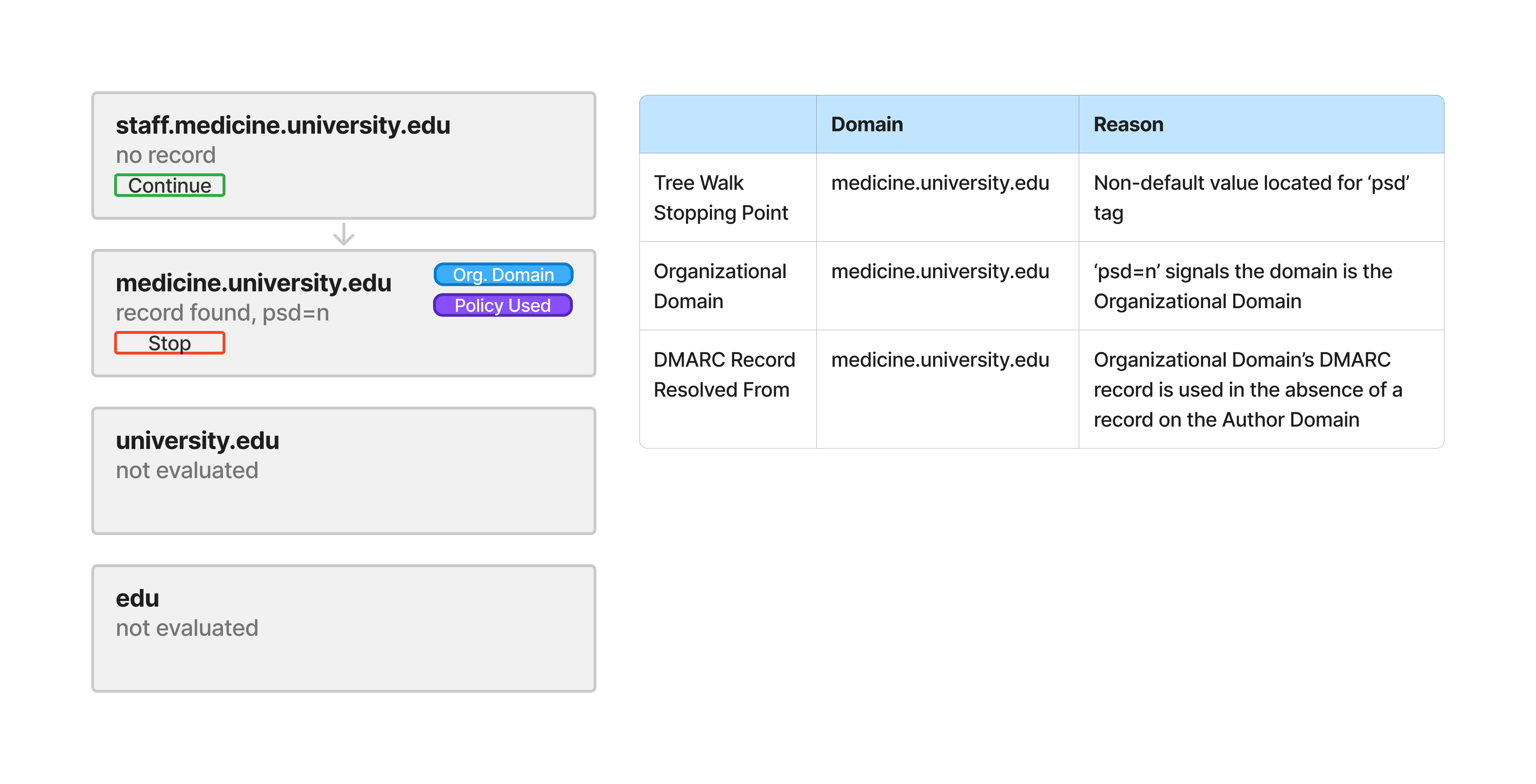Click 'not evaluated' under university.edu
Image resolution: width=1536 pixels, height=784 pixels.
(187, 470)
